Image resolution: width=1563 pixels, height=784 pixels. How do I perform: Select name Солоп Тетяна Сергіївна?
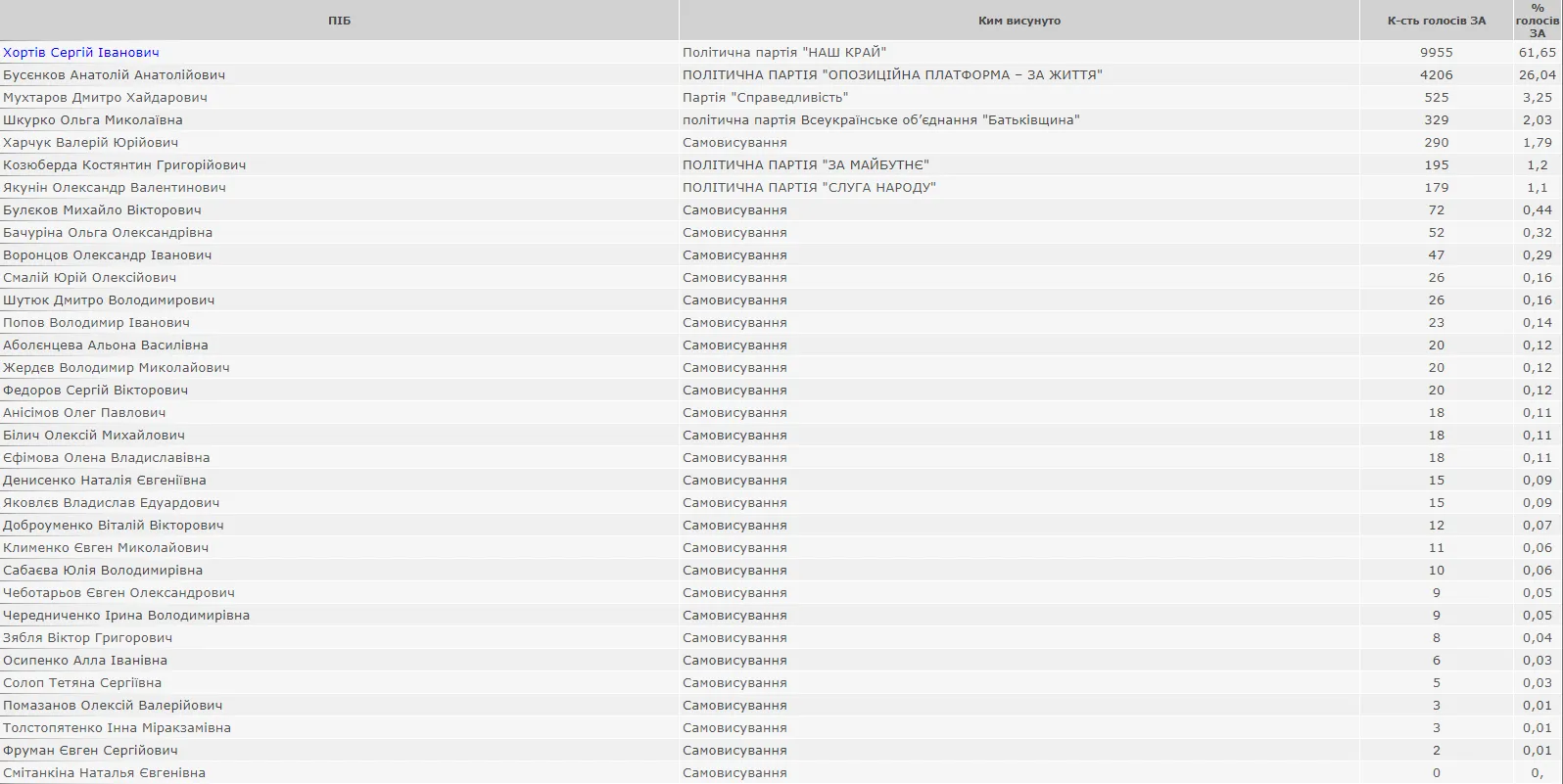pyautogui.click(x=82, y=683)
